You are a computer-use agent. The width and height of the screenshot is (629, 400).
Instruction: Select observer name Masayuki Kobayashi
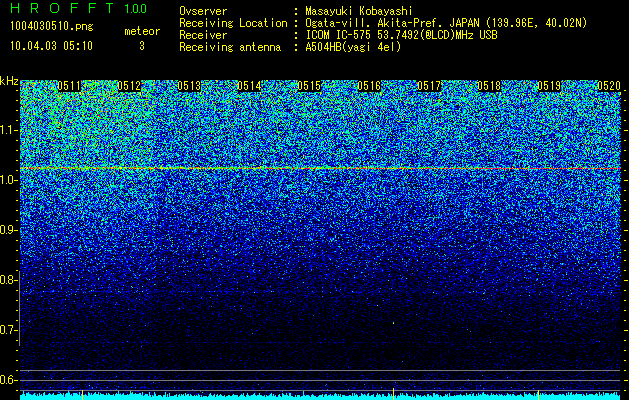(x=359, y=11)
